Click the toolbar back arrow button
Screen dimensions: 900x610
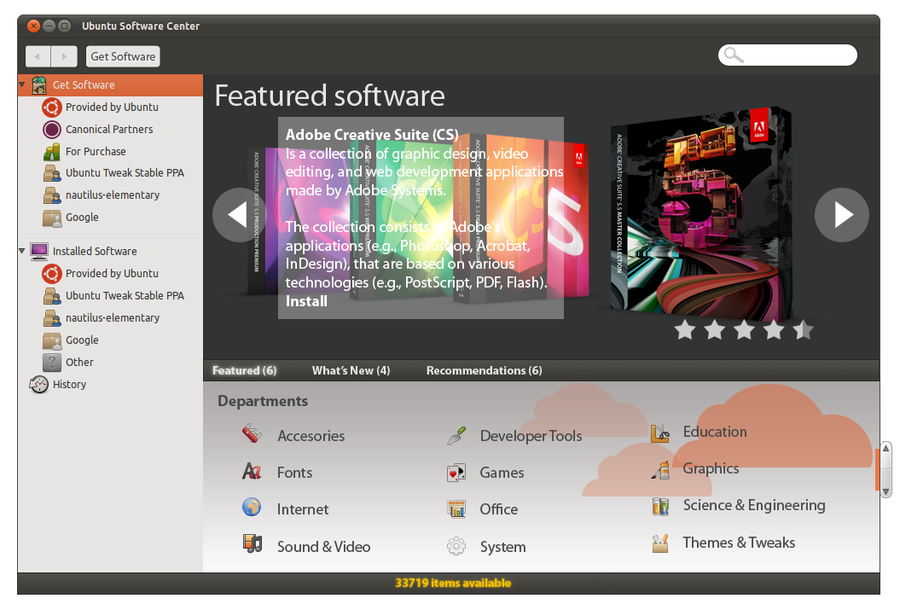coord(38,56)
